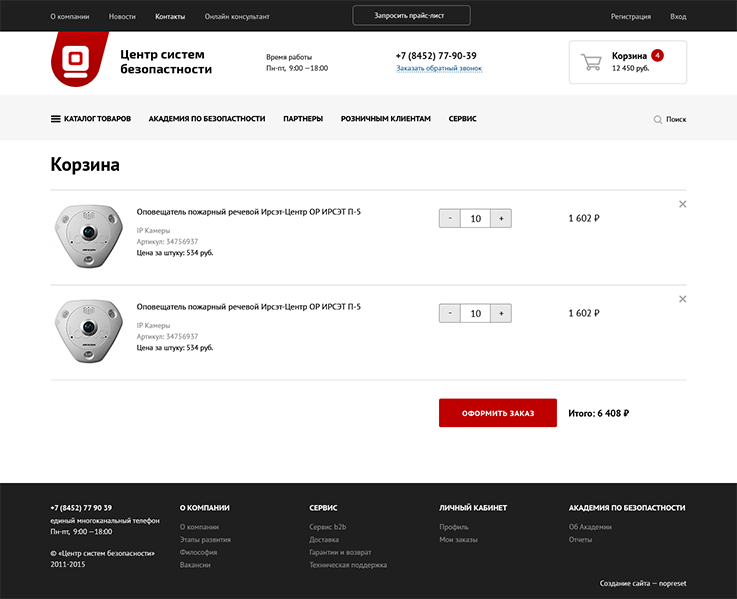Click the 'Запросить прайс-лист' button
The width and height of the screenshot is (737, 599).
click(x=411, y=16)
